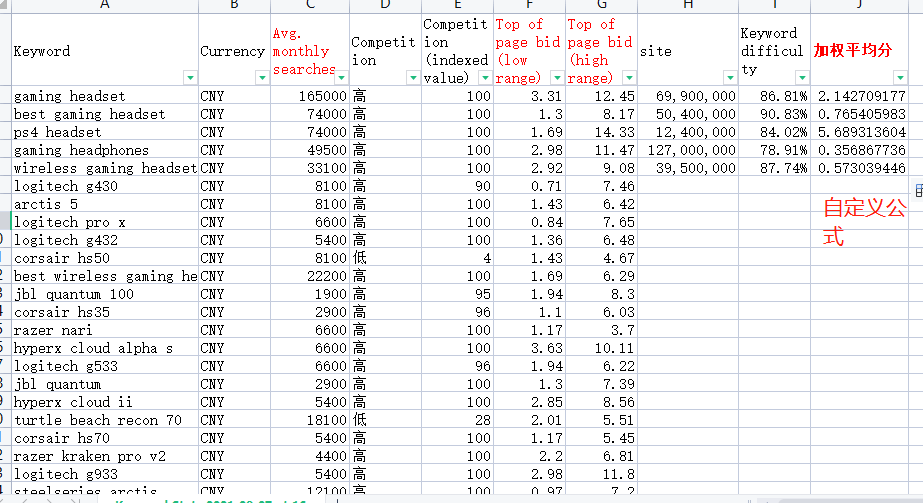Image resolution: width=923 pixels, height=503 pixels.
Task: Select the '低' competition cell for corsair hs50
Action: 386,258
